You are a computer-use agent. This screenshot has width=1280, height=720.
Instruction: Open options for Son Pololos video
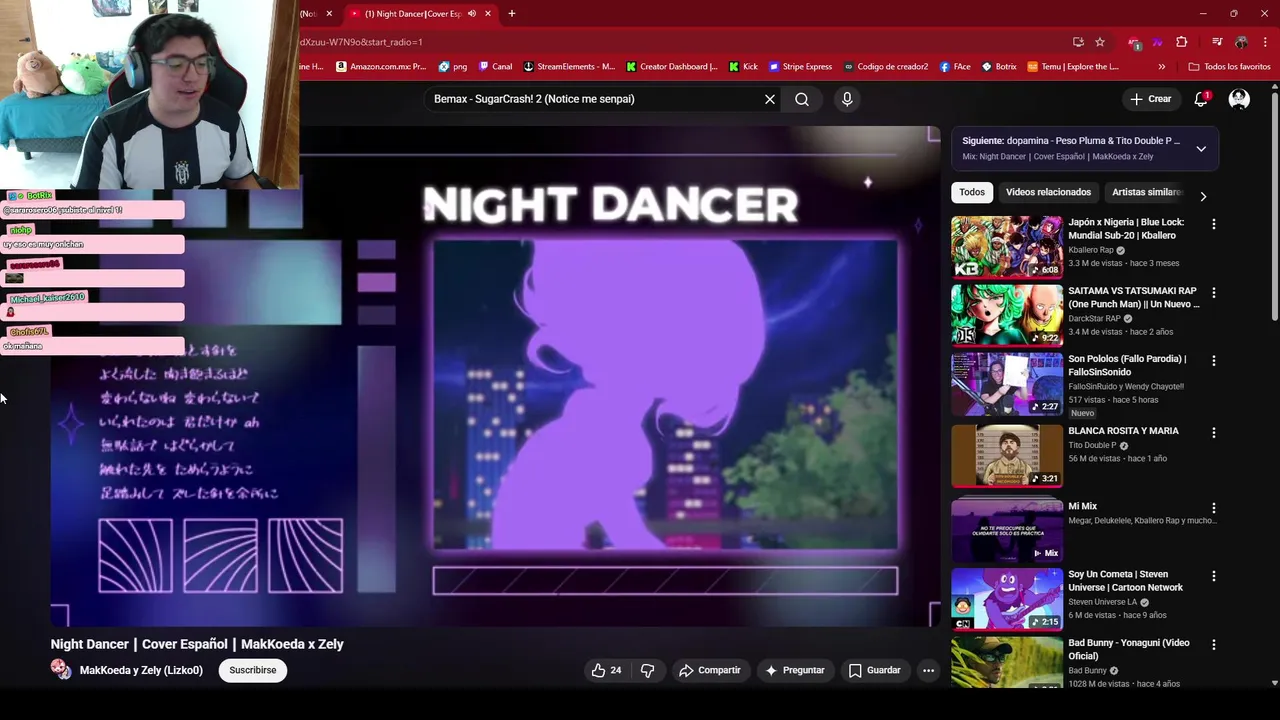[1214, 361]
